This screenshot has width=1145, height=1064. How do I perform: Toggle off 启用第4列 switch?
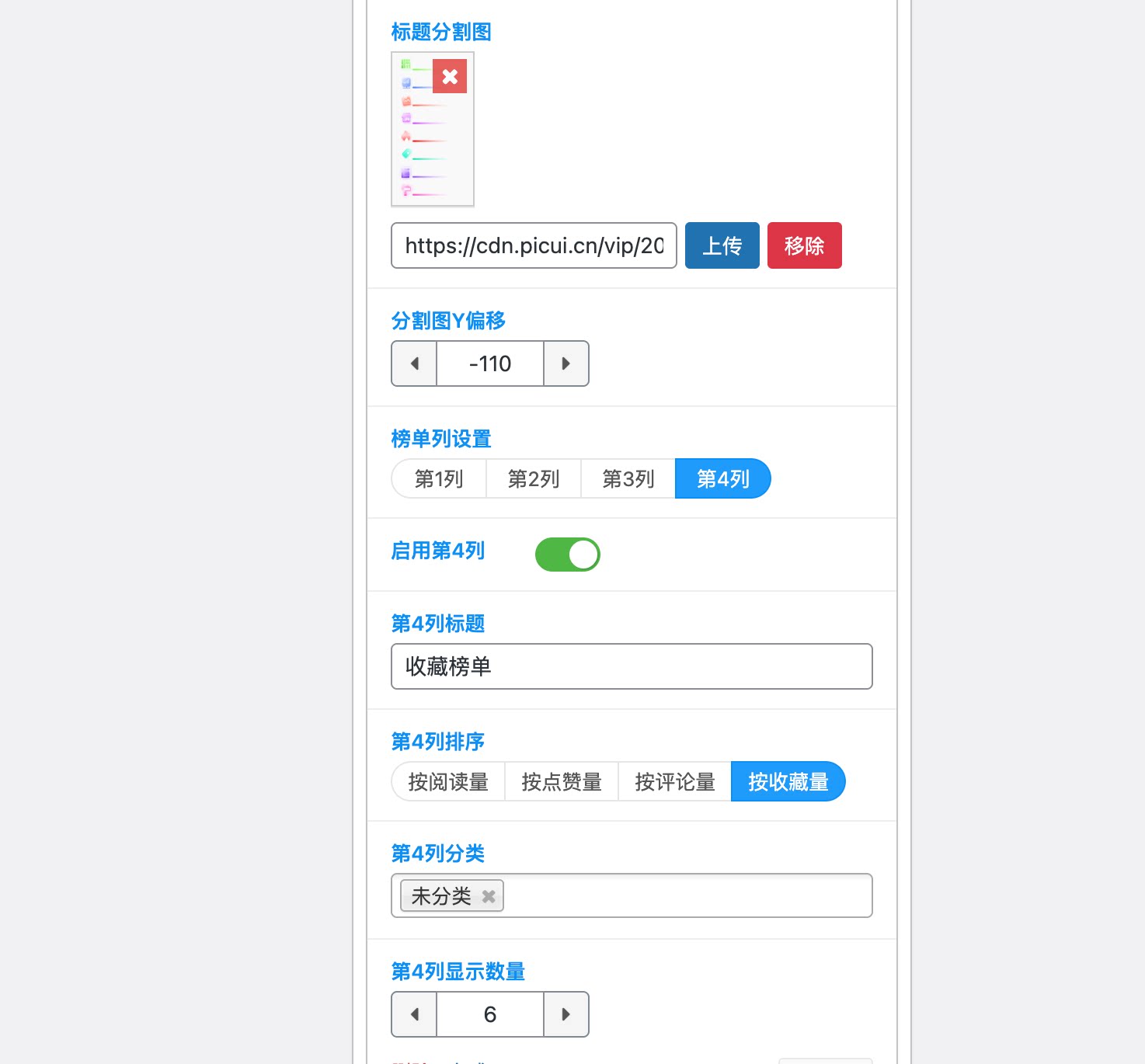pyautogui.click(x=567, y=554)
